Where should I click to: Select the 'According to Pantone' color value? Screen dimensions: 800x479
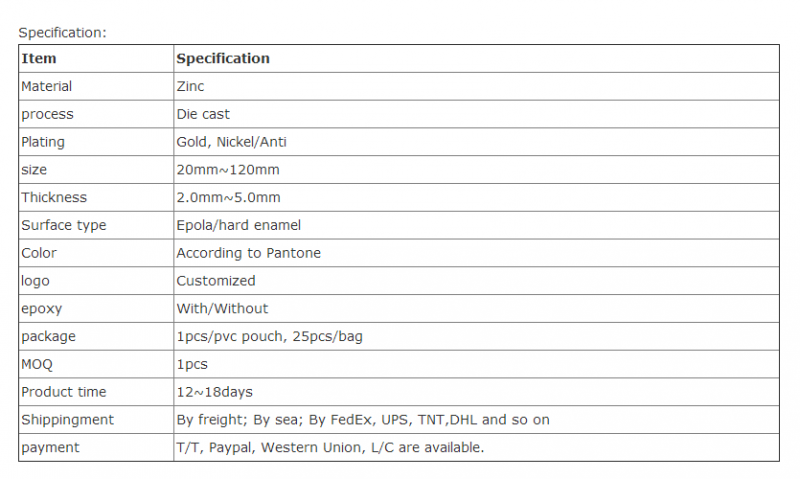coord(248,253)
